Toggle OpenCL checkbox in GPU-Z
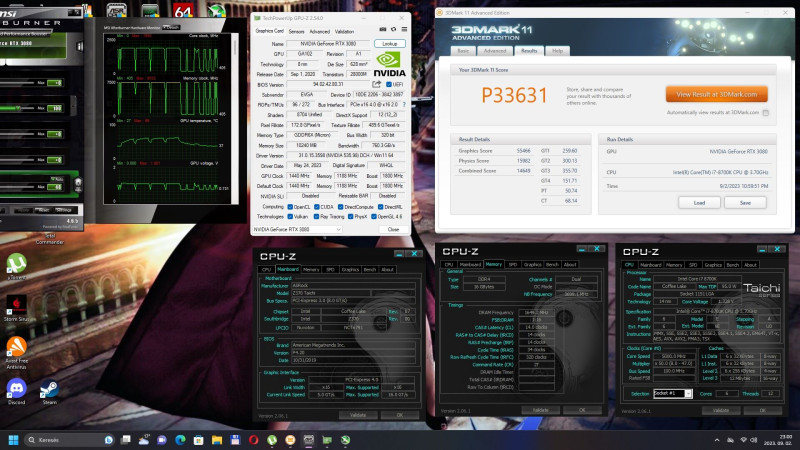 tap(290, 207)
